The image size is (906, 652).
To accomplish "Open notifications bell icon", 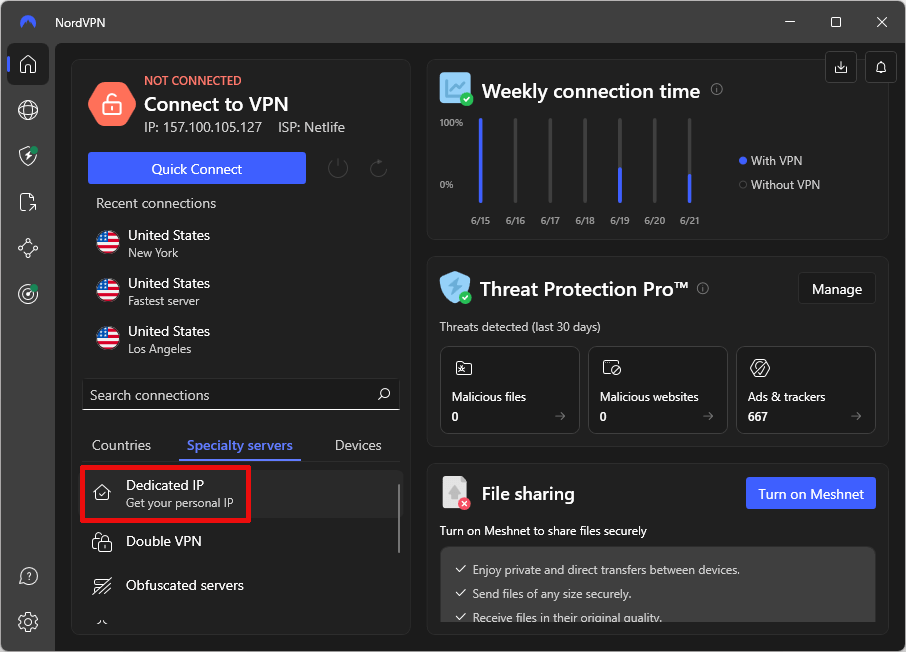I will coord(881,67).
